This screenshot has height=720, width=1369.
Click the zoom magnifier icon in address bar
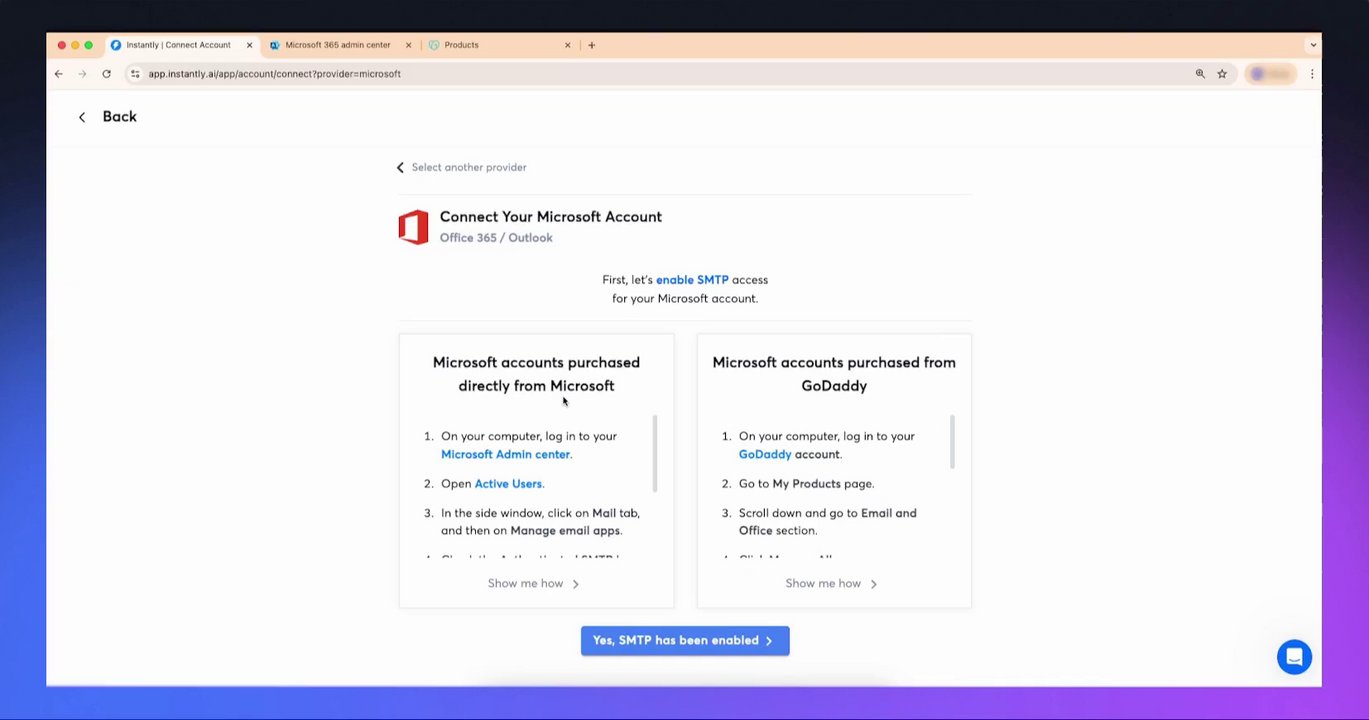pyautogui.click(x=1200, y=74)
